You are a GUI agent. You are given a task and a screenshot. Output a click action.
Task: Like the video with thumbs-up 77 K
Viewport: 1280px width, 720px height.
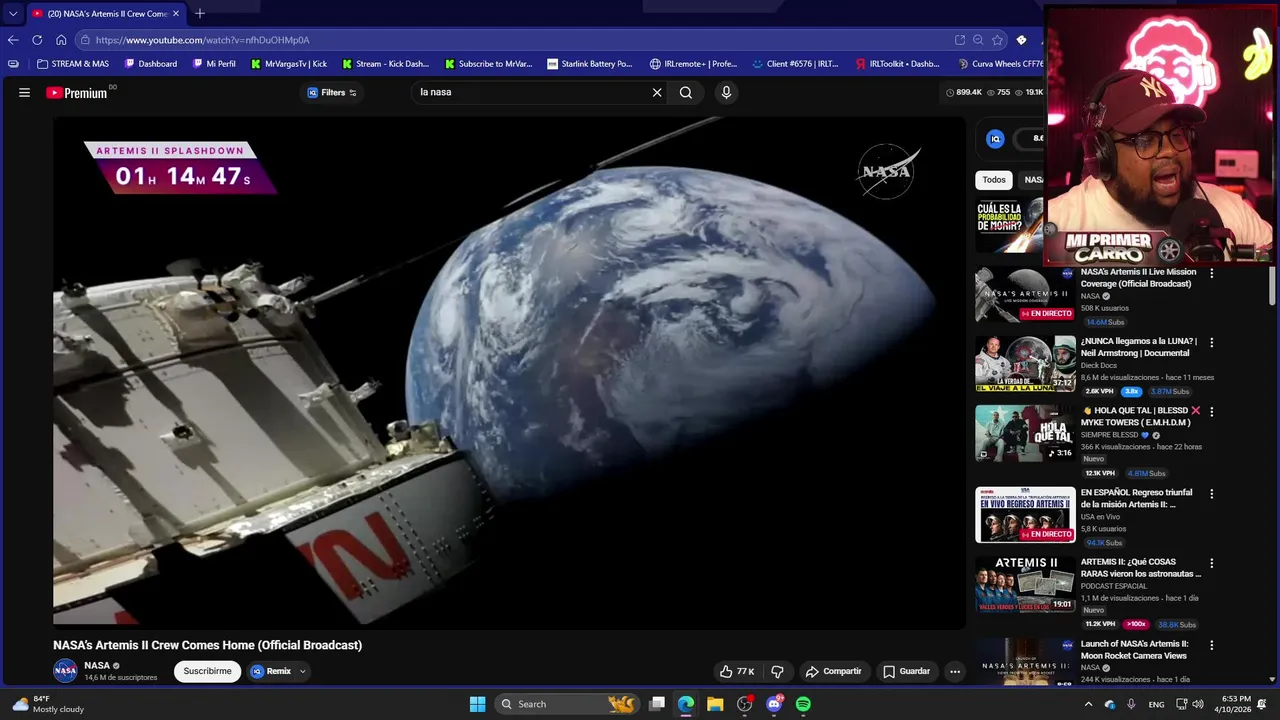737,671
